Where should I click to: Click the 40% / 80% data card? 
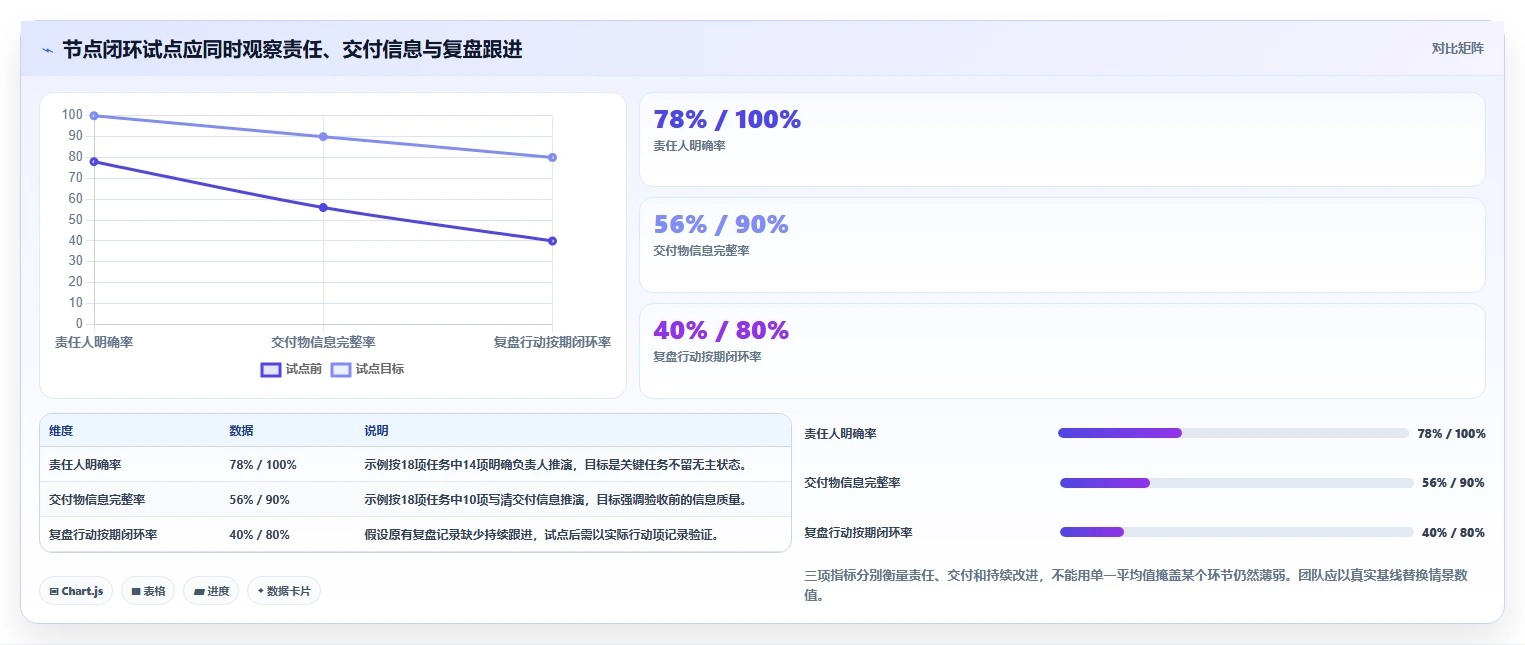pyautogui.click(x=1062, y=351)
